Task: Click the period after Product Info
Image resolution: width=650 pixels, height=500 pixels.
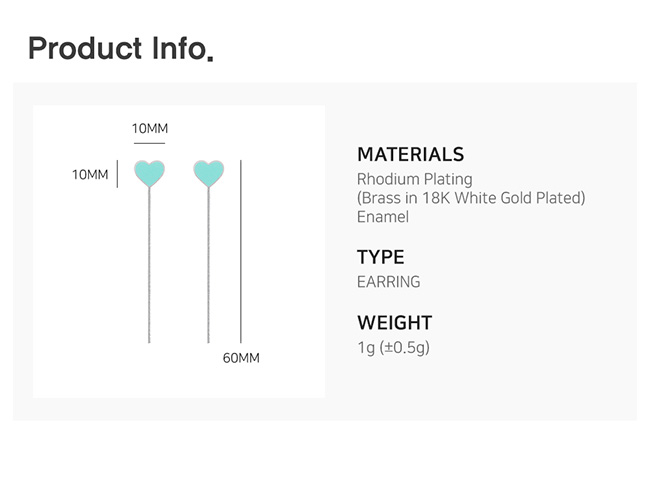Action: coord(209,58)
